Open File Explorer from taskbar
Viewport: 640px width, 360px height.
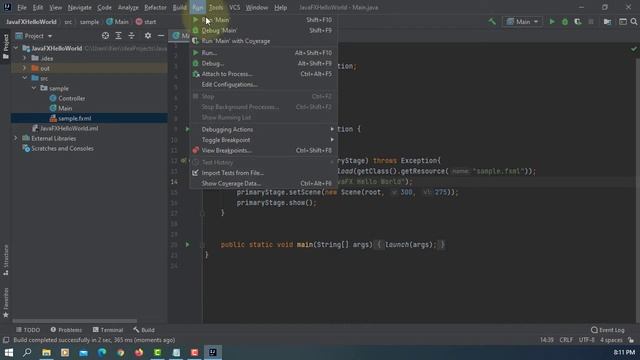pos(46,352)
